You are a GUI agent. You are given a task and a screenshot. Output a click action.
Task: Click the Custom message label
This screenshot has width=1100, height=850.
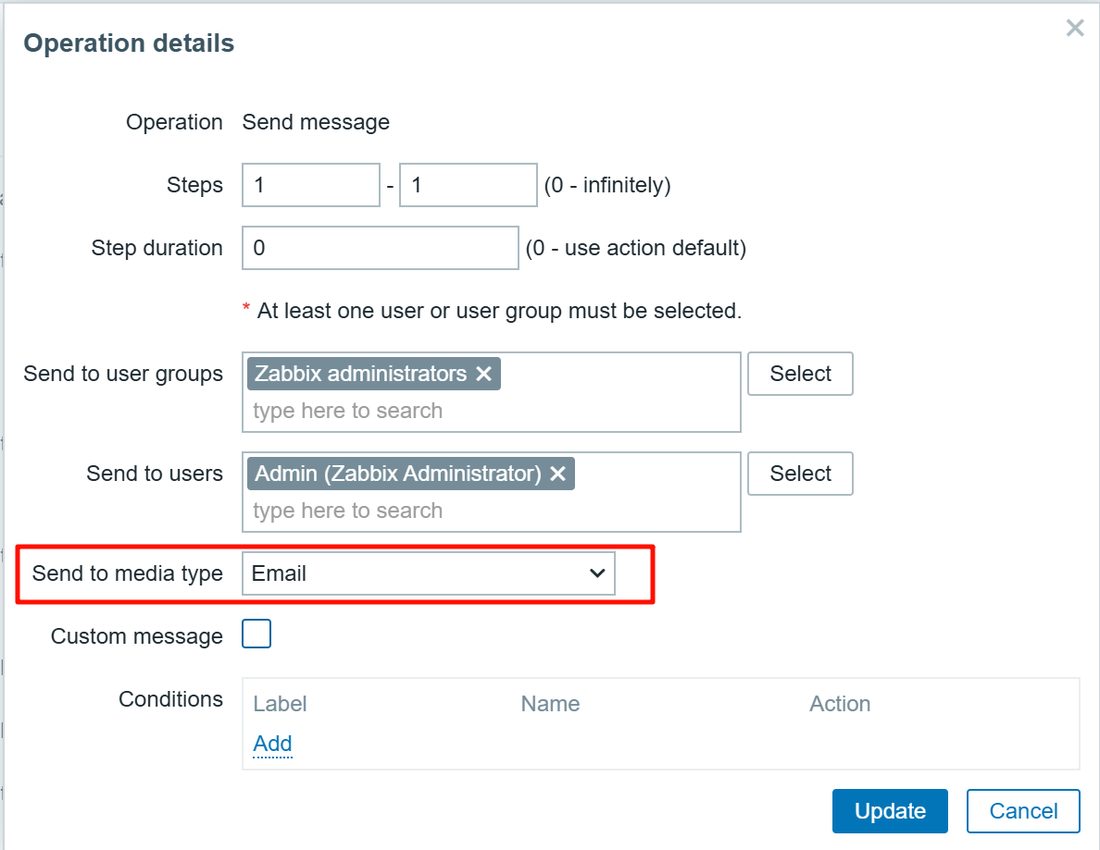click(137, 636)
